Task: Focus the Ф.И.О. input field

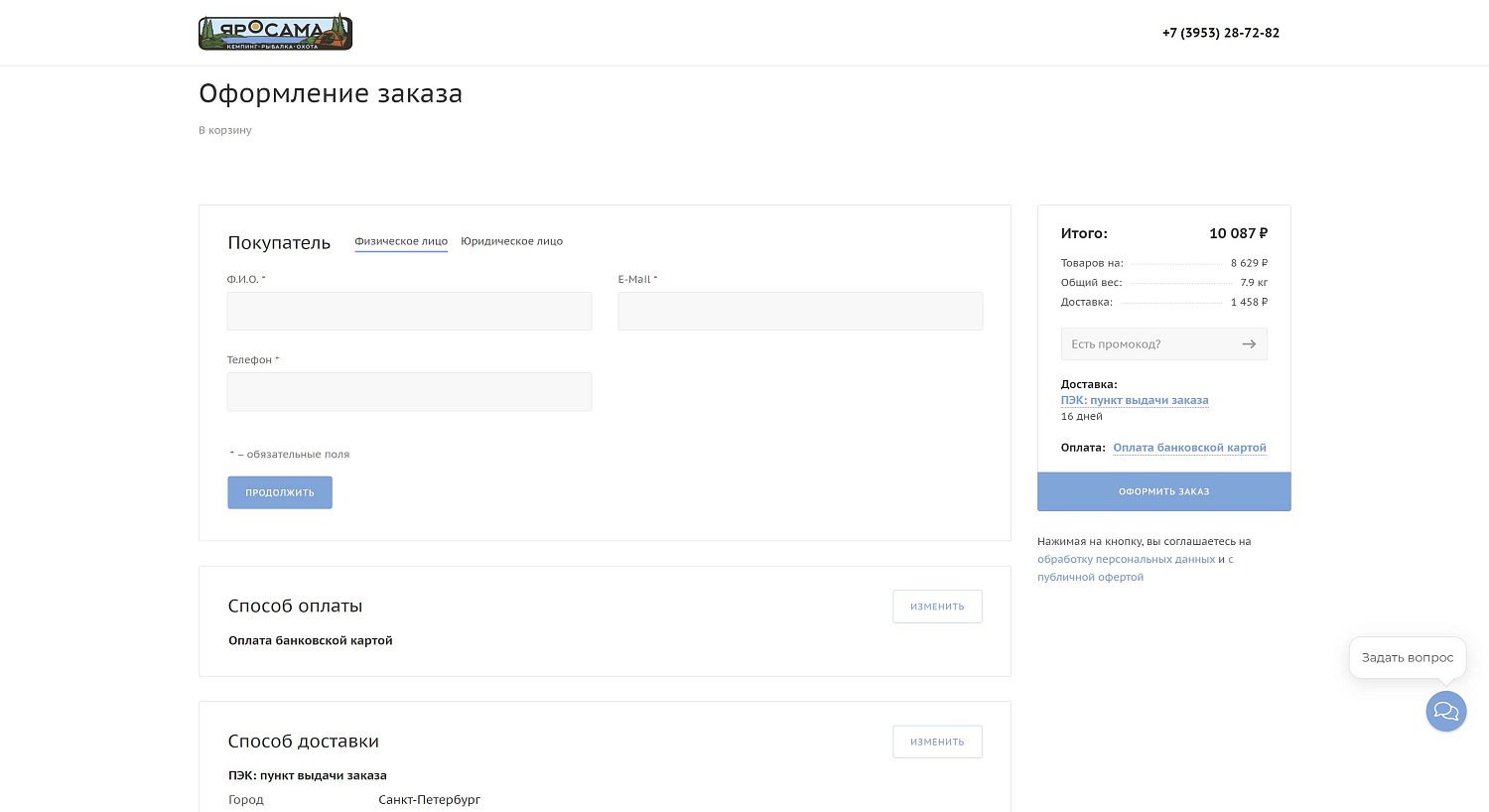Action: [409, 312]
